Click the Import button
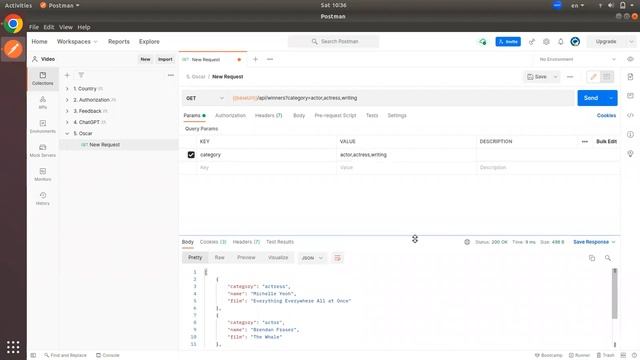The image size is (640, 360). (165, 59)
